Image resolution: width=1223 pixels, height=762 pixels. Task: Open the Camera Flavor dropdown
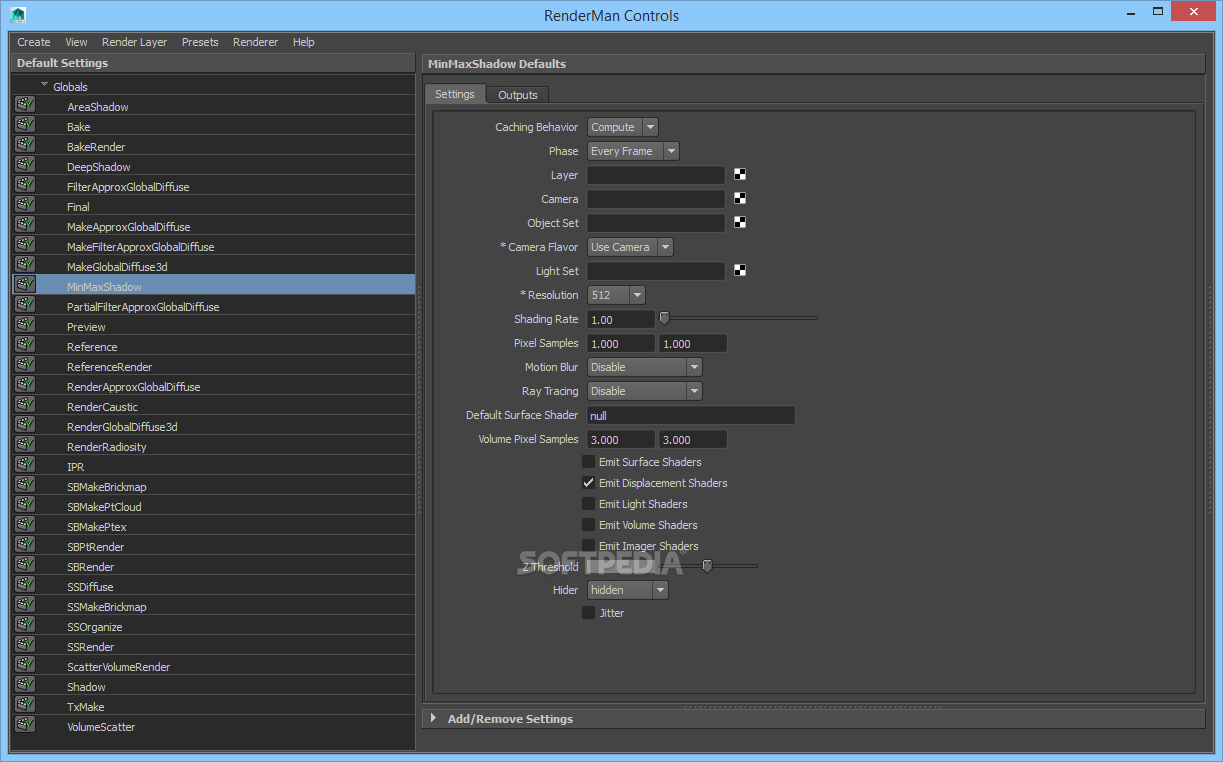[630, 247]
